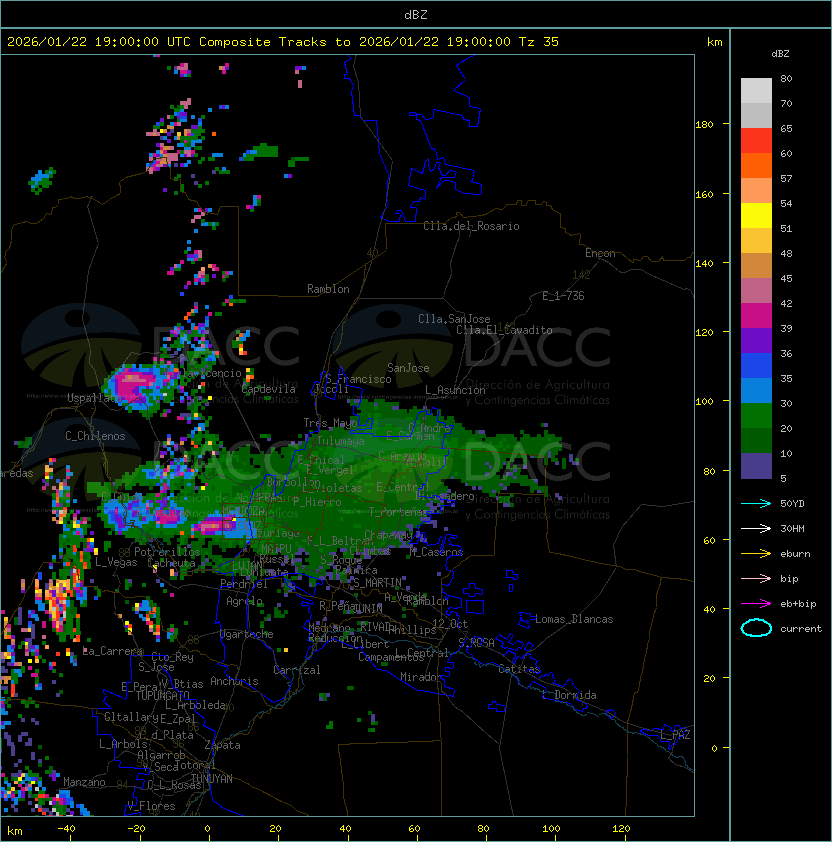Pick the light orange swatch between 57 and 54
The image size is (832, 842).
click(x=756, y=191)
